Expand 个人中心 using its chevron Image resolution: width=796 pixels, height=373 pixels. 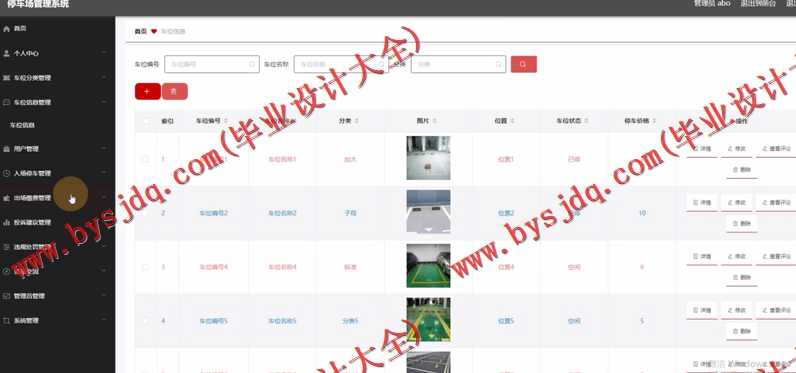[x=104, y=53]
